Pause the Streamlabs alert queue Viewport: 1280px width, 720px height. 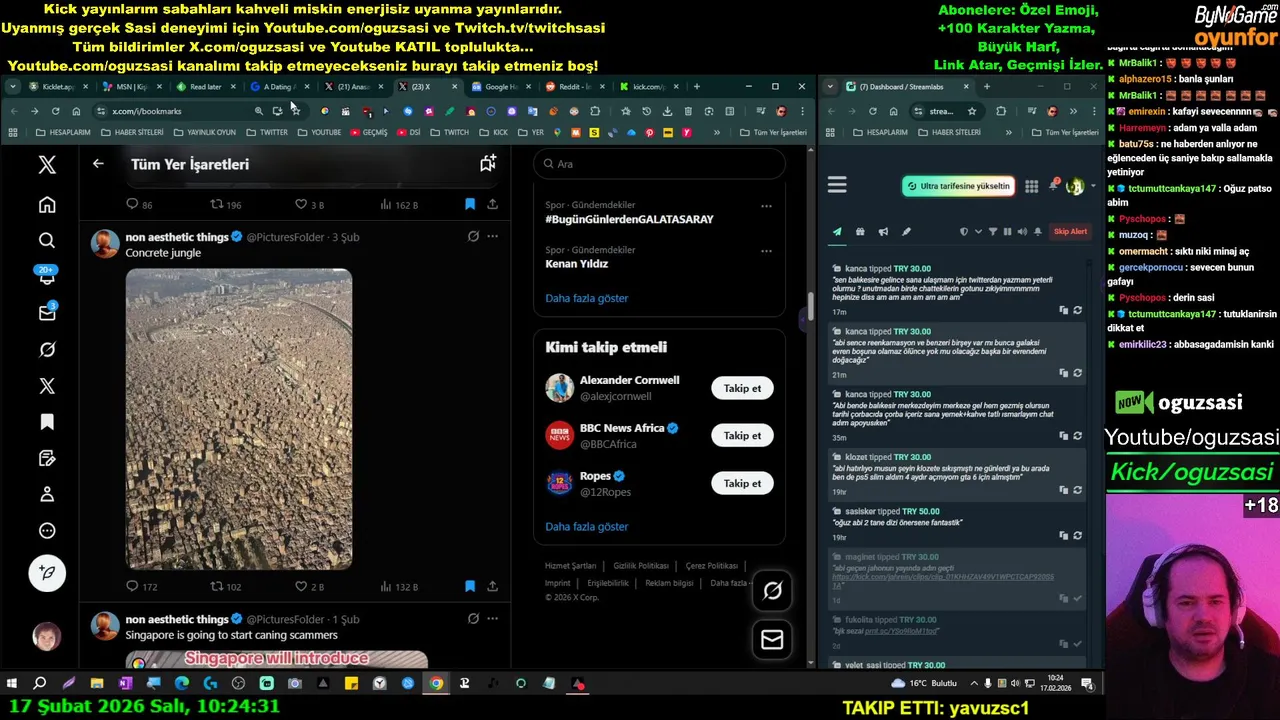[x=1007, y=232]
